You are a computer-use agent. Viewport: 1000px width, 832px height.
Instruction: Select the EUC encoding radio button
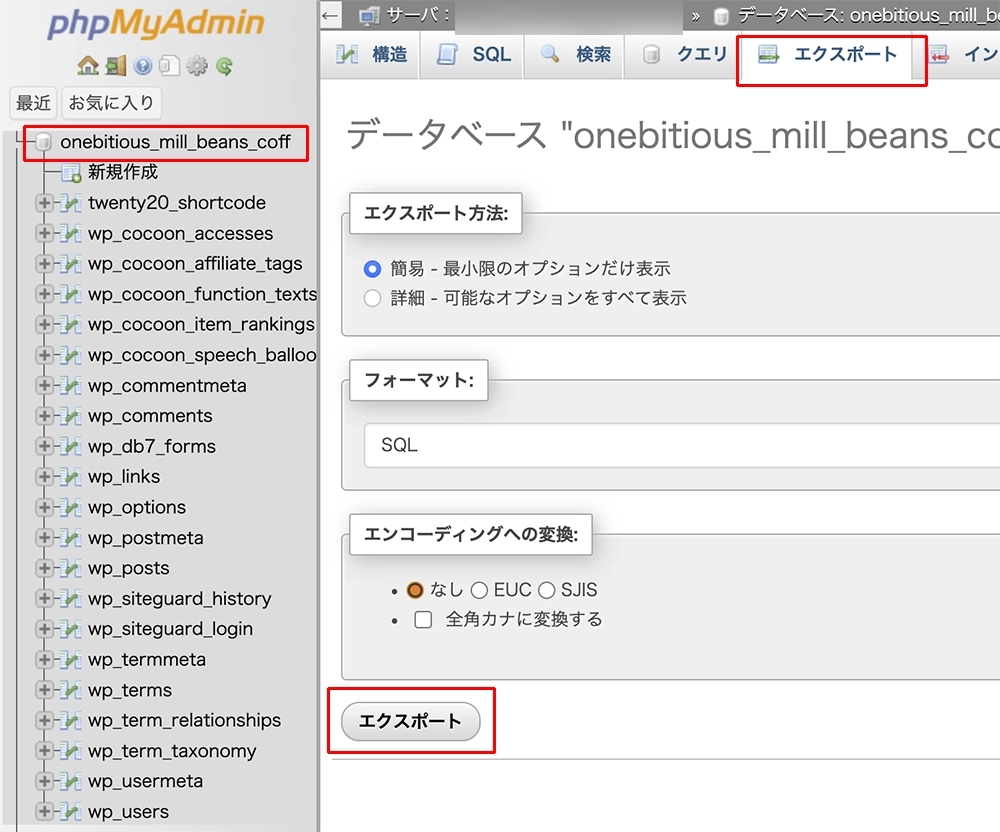click(480, 590)
